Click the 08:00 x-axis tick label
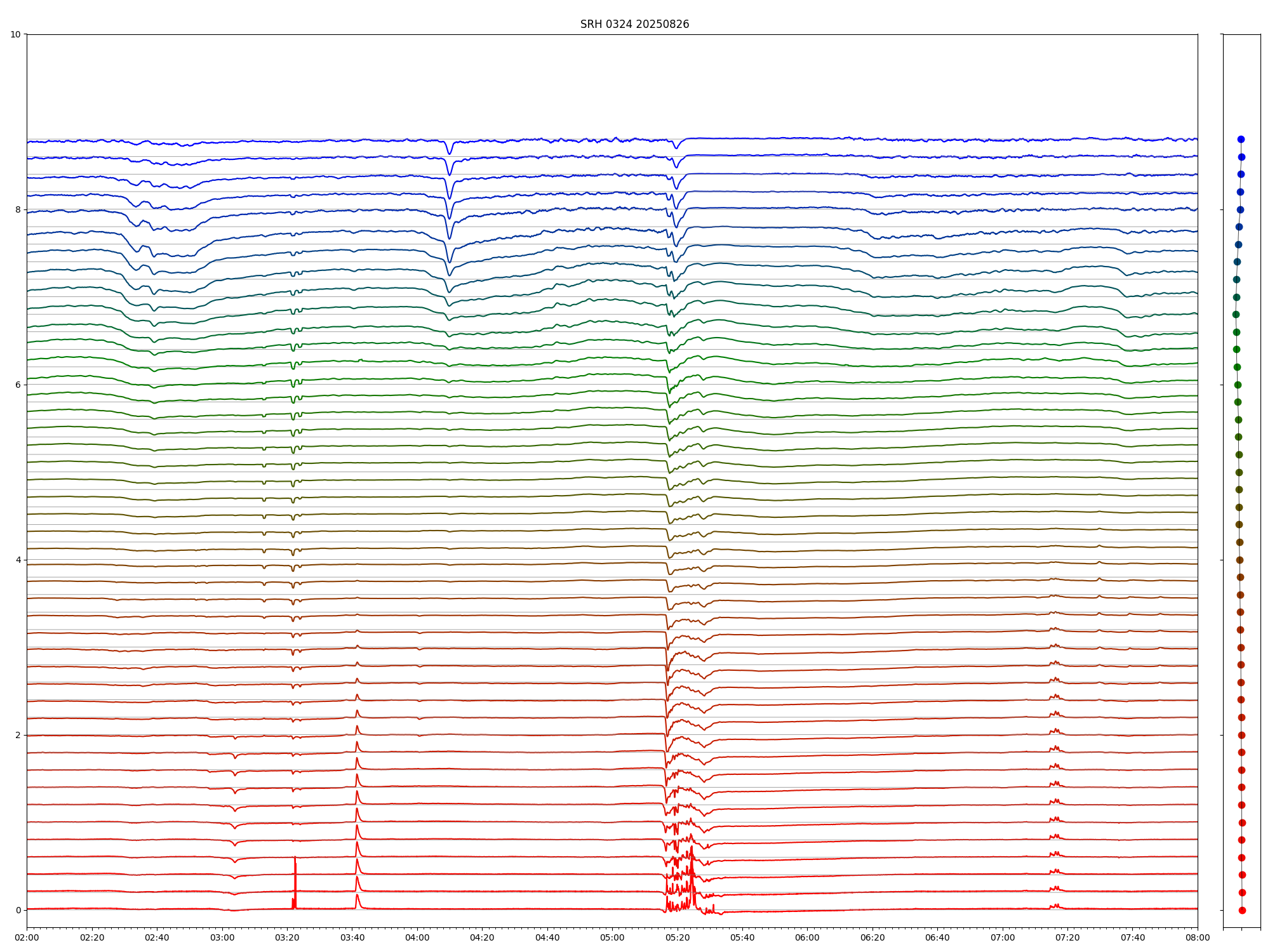Viewport: 1270px width, 952px height. tap(1198, 937)
